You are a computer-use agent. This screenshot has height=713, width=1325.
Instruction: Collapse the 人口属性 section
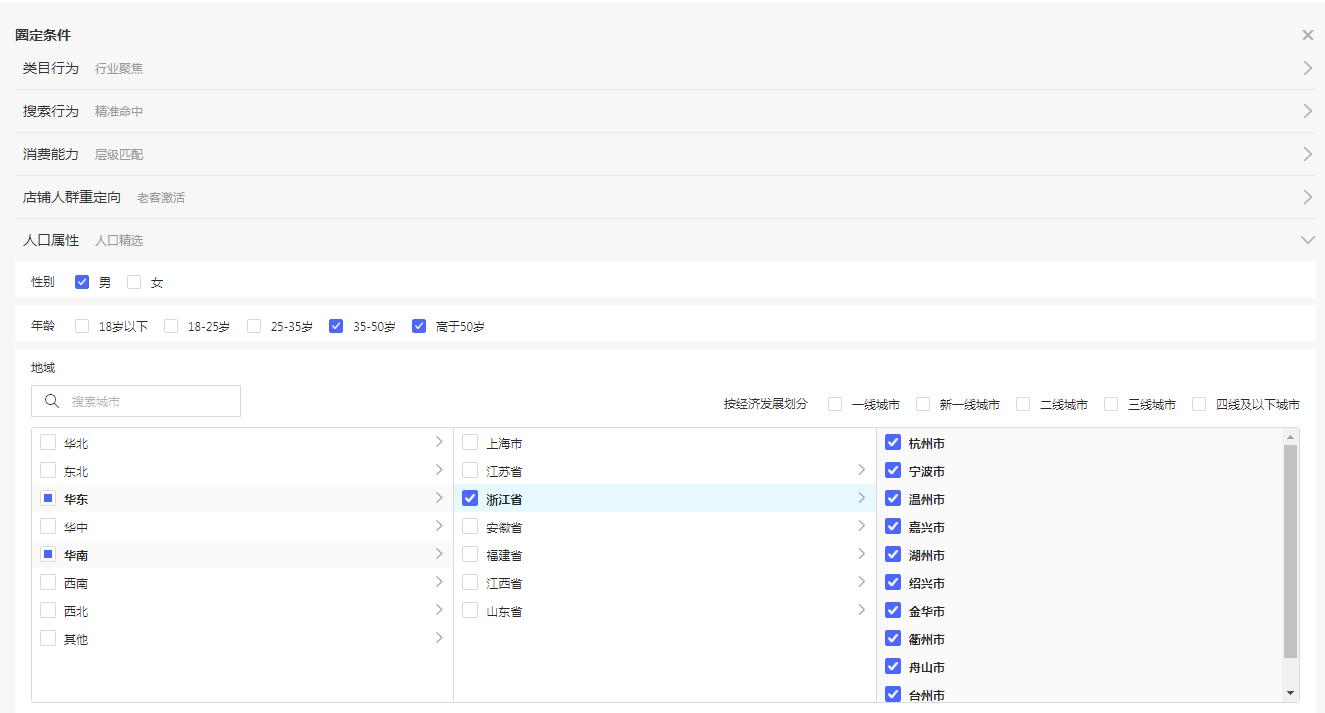pos(1307,240)
